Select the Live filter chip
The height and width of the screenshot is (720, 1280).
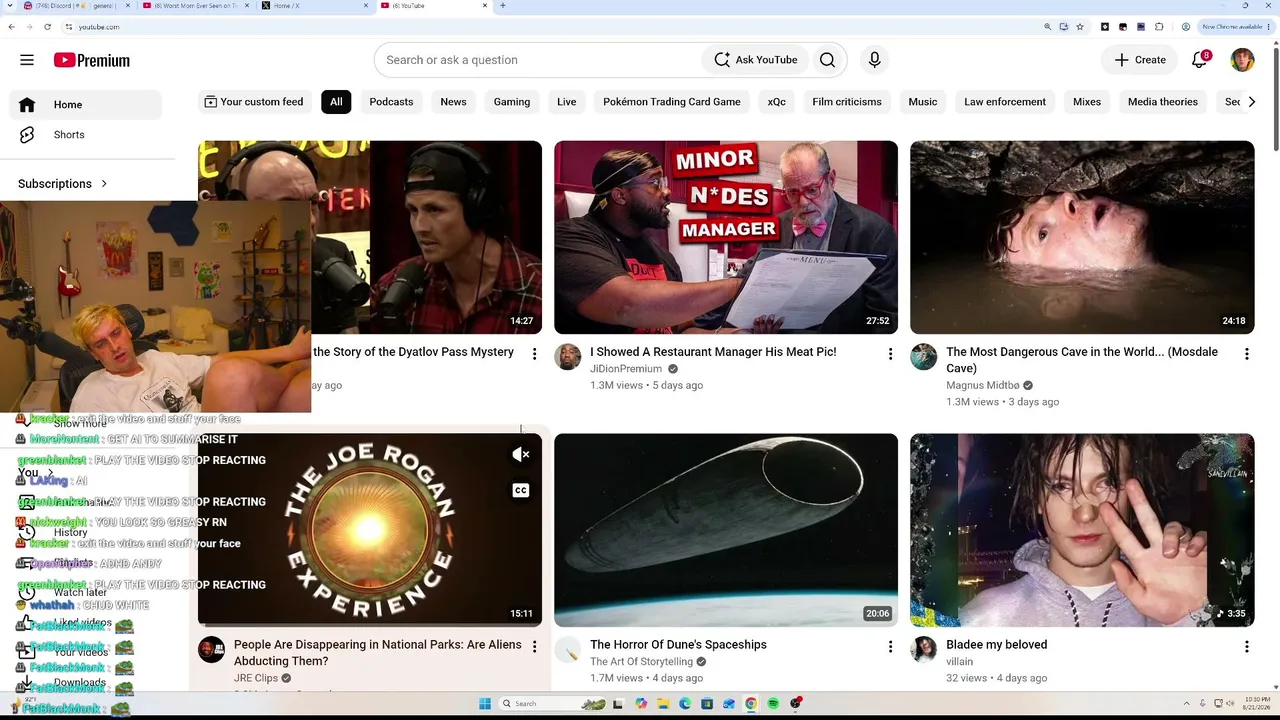click(567, 102)
